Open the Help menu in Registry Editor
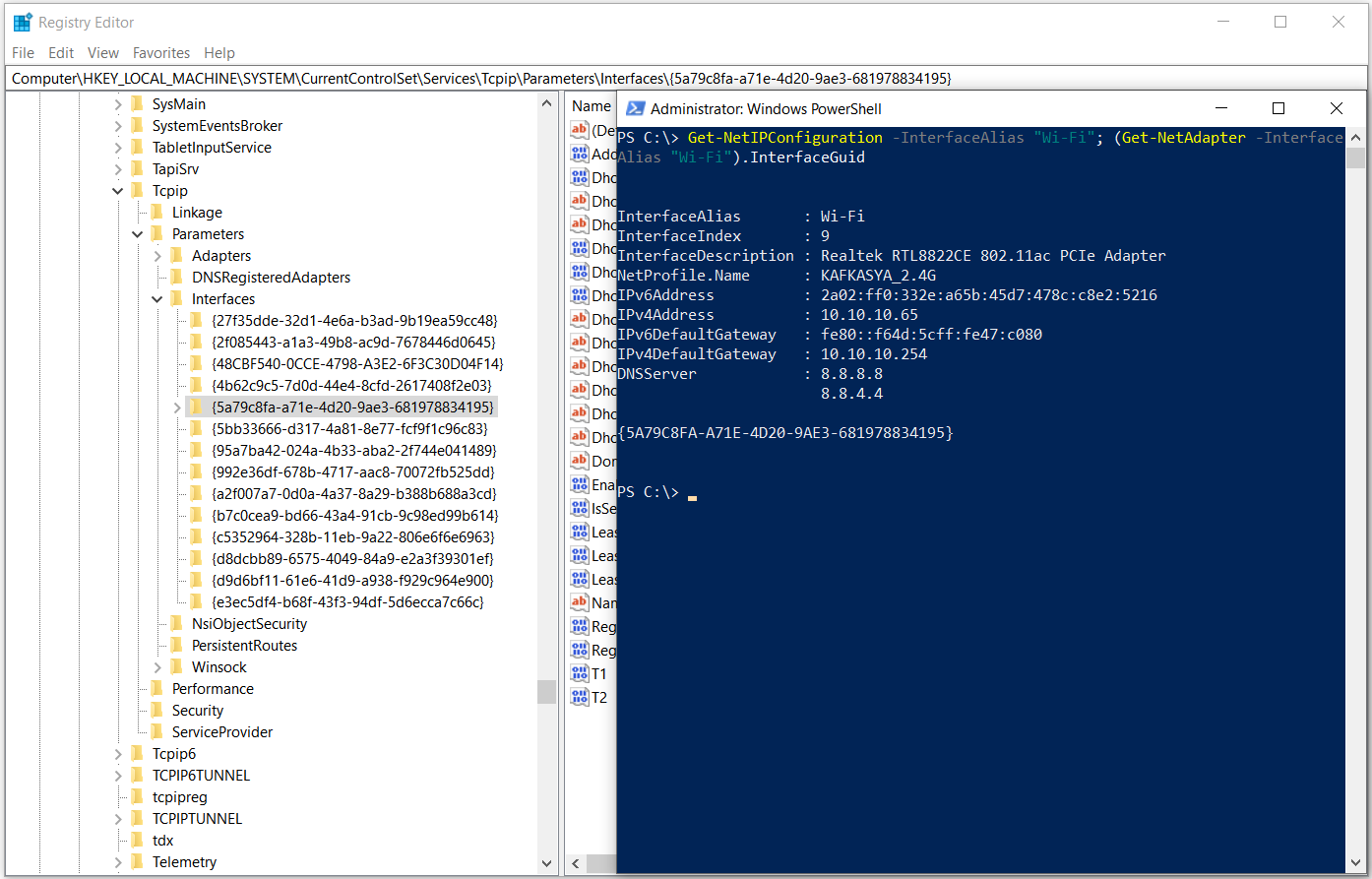 [219, 53]
